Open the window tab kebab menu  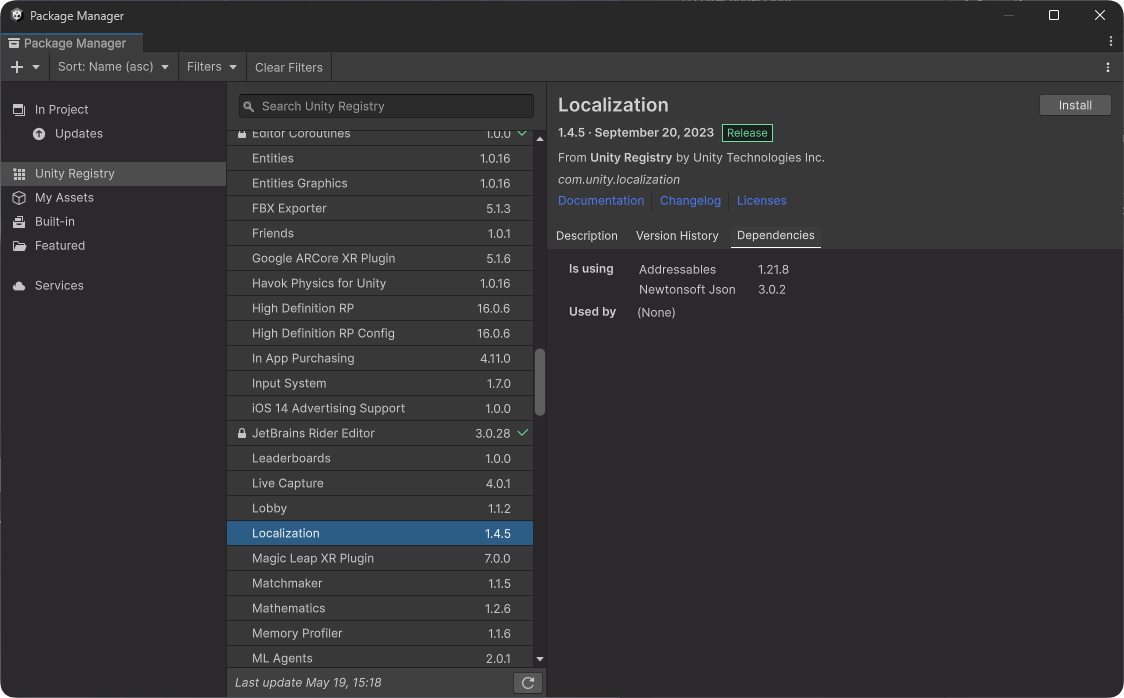[1110, 42]
